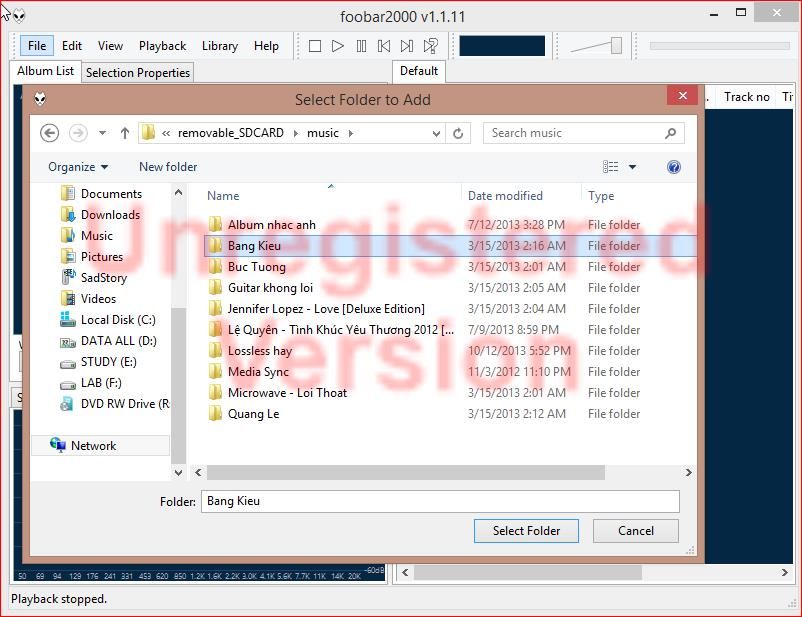Click the Stop playback button
The width and height of the screenshot is (802, 617).
coord(315,46)
